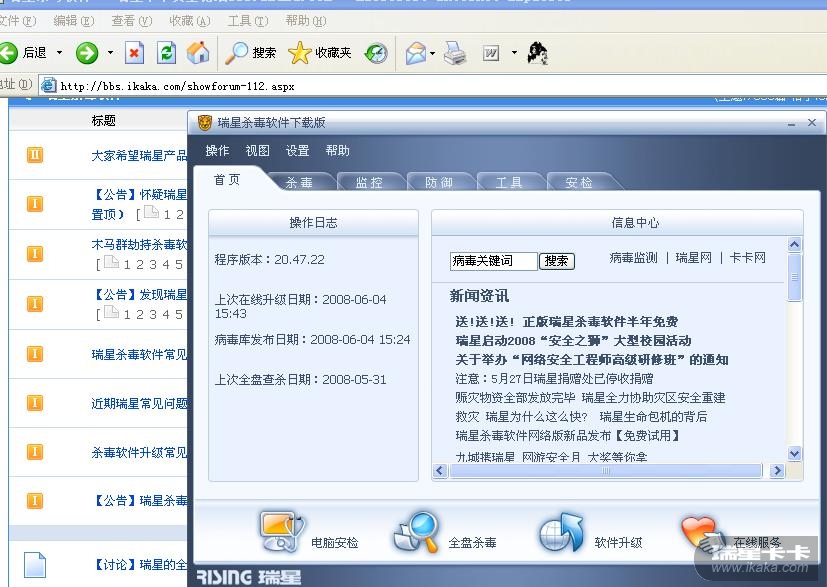Open the 病毒监测 link
This screenshot has width=827, height=587.
633,258
